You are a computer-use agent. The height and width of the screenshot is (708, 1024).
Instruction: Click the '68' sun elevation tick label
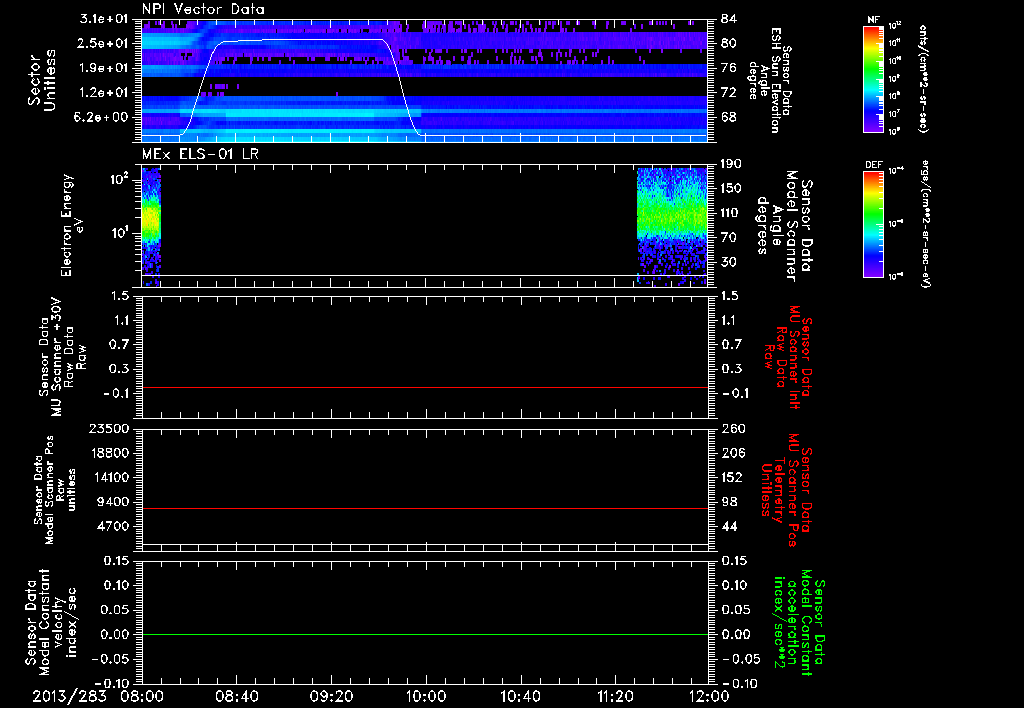[729, 118]
